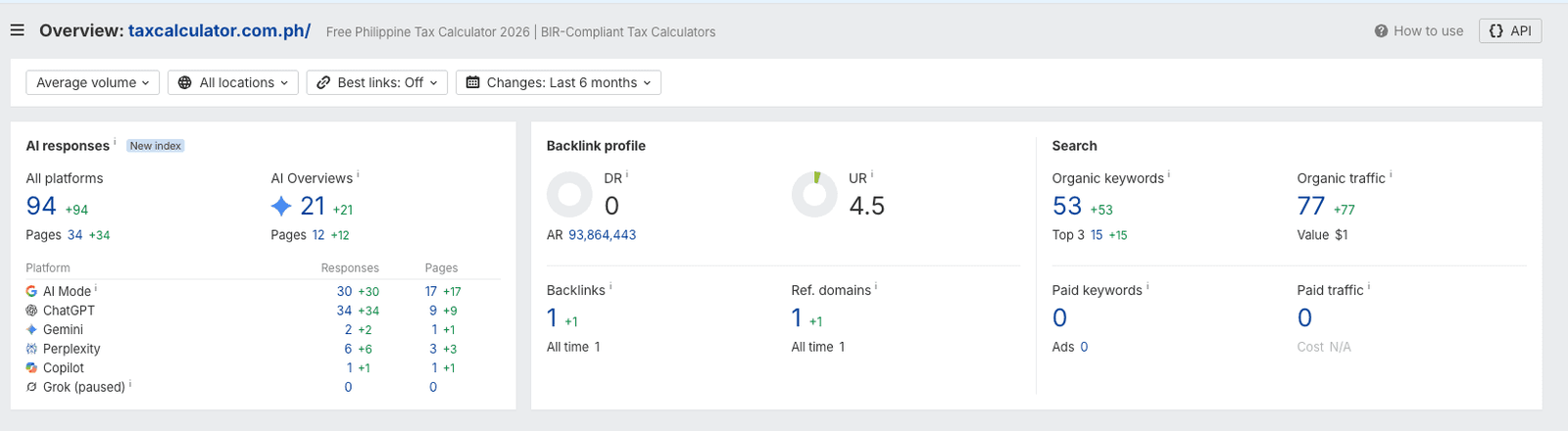1568x431 pixels.
Task: Open Organic traffic value 77
Action: (x=1311, y=206)
